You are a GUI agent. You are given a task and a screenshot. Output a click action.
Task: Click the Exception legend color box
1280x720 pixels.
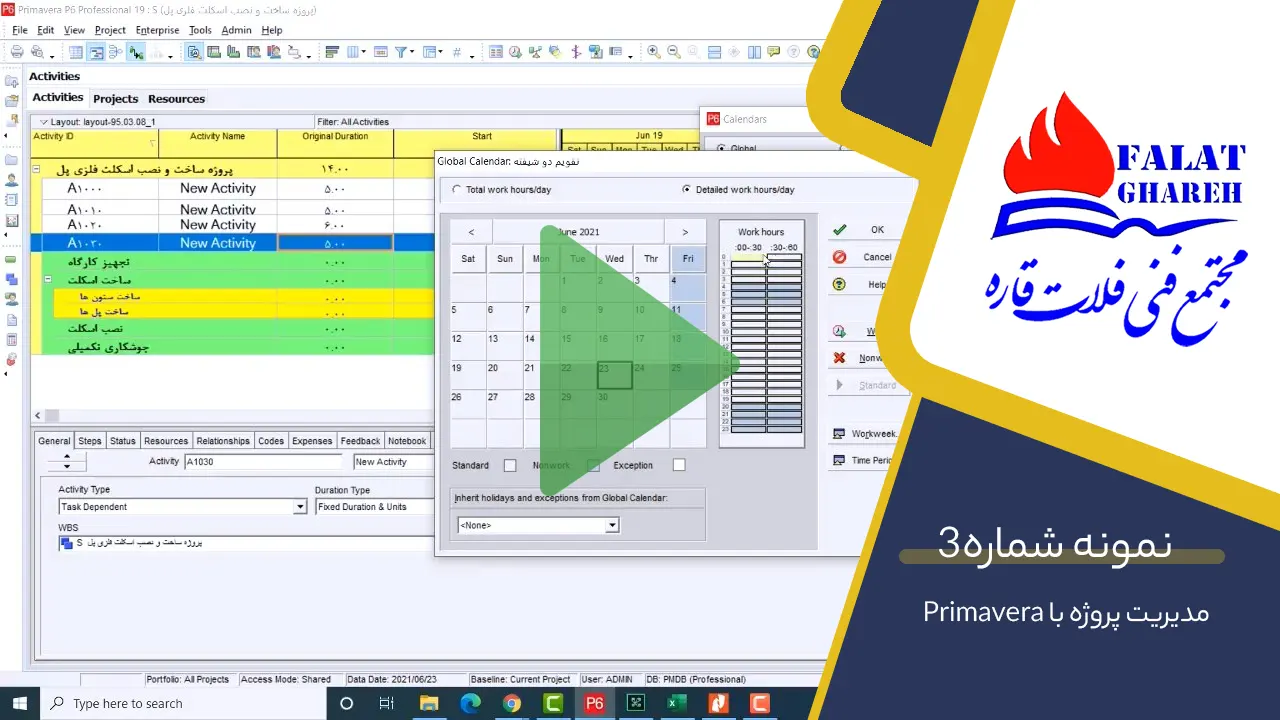[679, 466]
